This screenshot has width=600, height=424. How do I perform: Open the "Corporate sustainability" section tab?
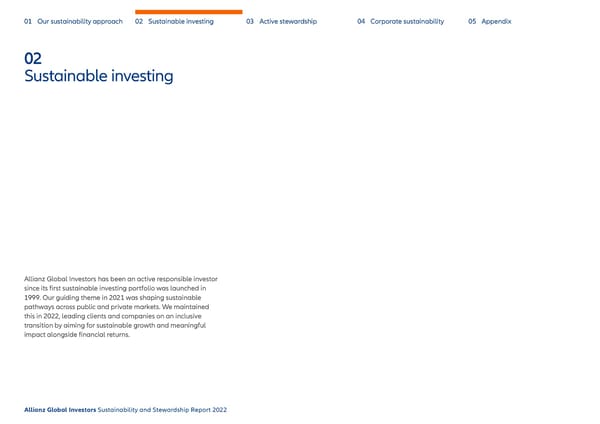click(x=407, y=21)
